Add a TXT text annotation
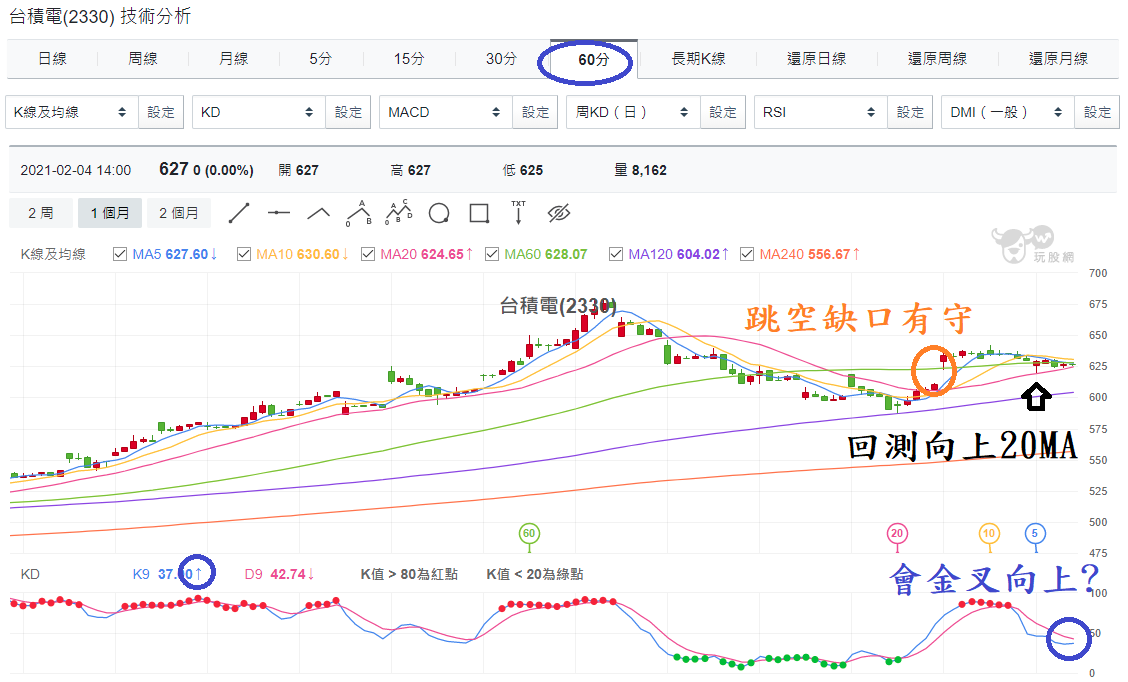Screen dimensions: 1128x682 (x=519, y=213)
